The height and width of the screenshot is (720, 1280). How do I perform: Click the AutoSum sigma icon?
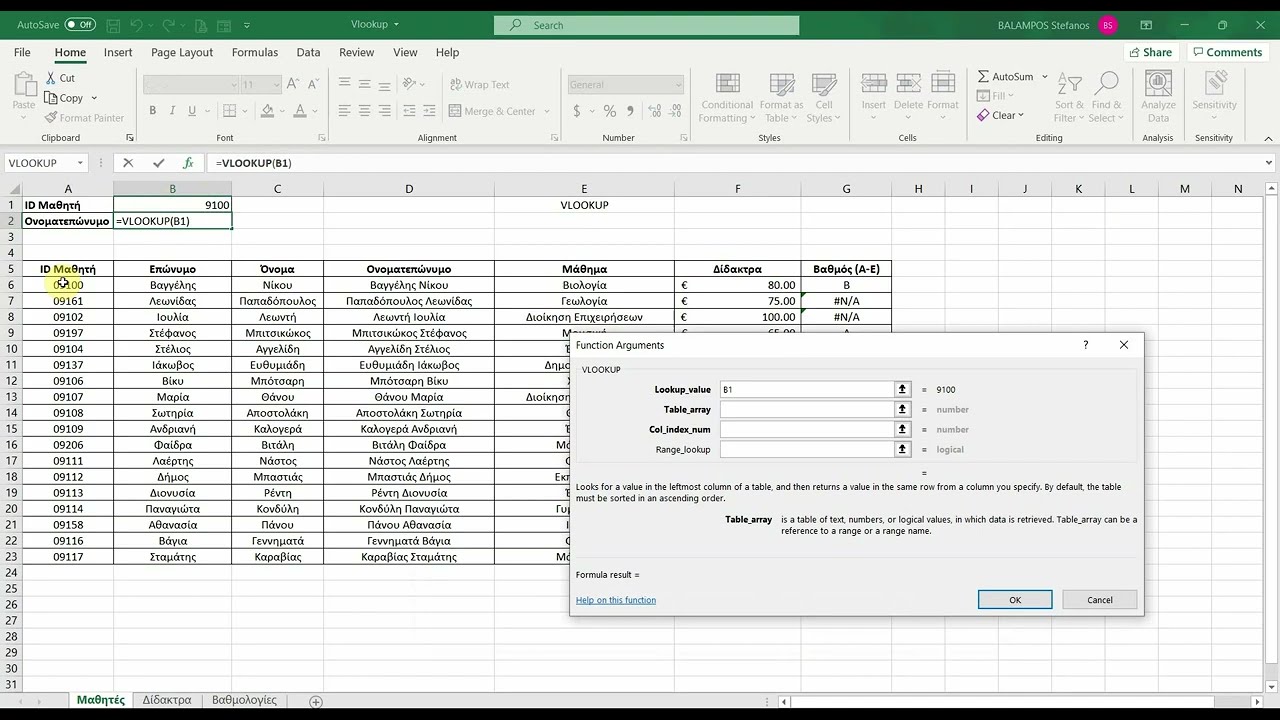[x=984, y=76]
